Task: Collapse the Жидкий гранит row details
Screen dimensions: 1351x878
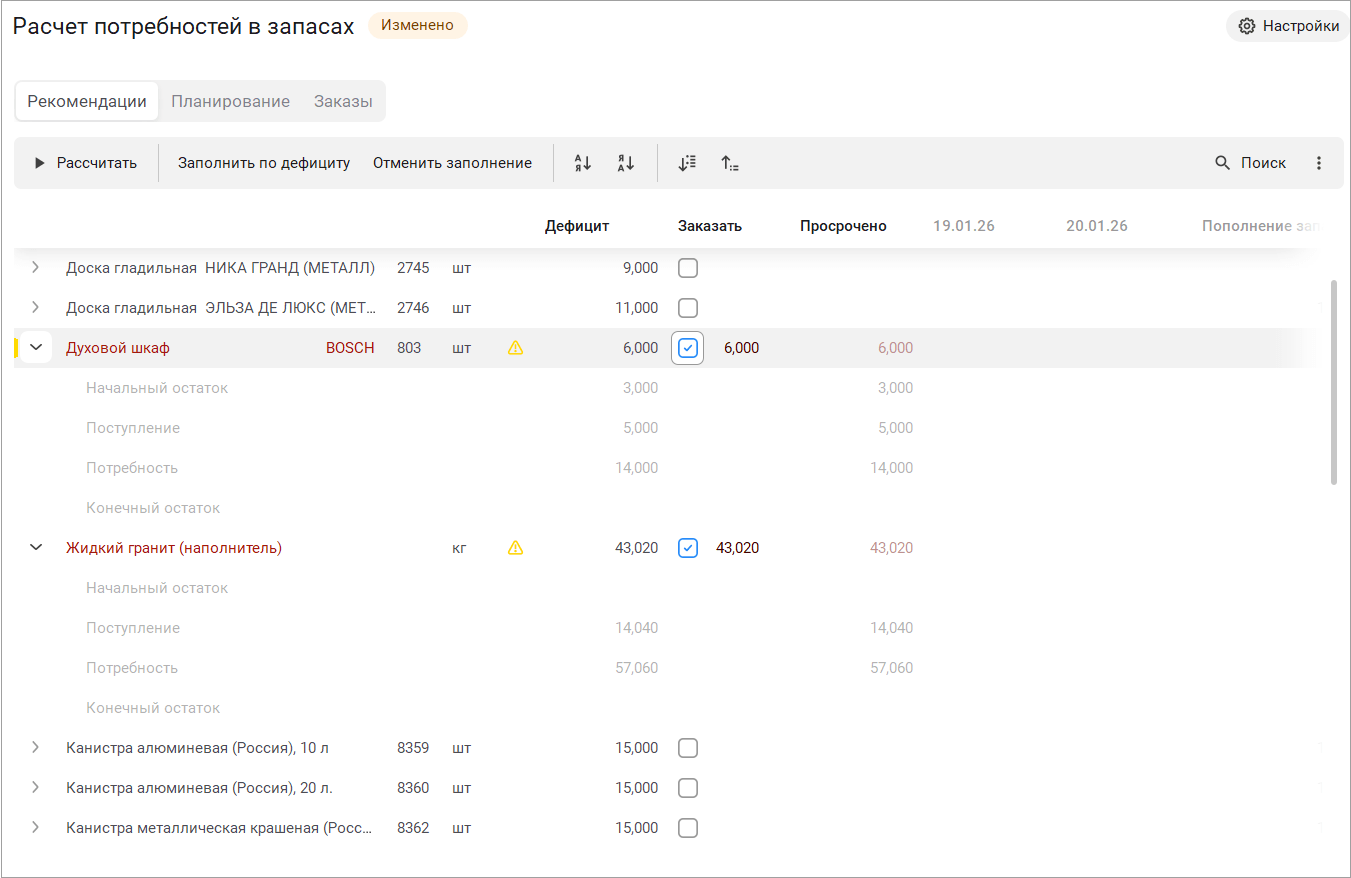Action: pyautogui.click(x=37, y=548)
